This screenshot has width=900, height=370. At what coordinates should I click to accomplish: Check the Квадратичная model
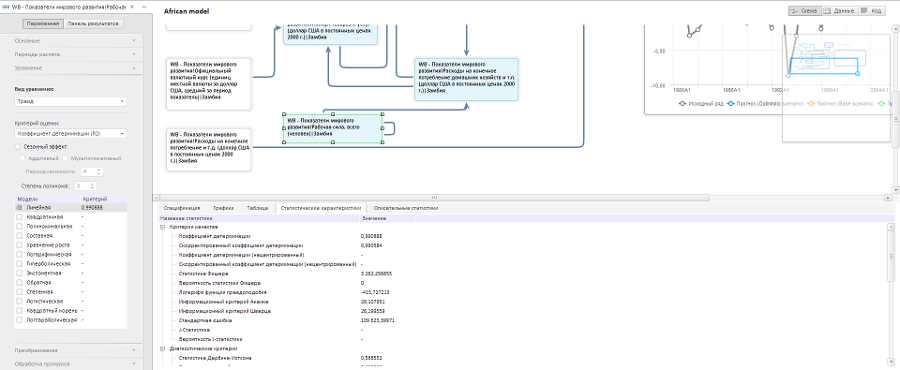[20, 217]
